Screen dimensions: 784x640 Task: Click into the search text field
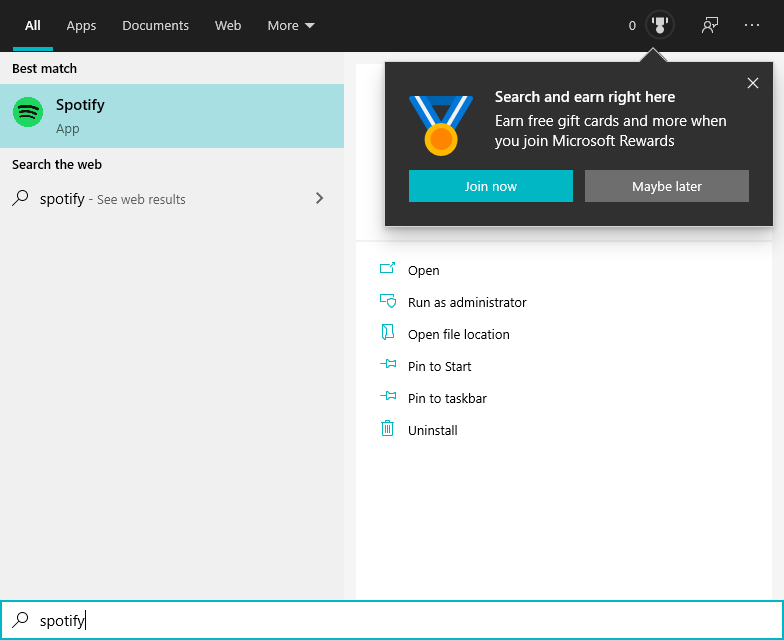(x=400, y=620)
